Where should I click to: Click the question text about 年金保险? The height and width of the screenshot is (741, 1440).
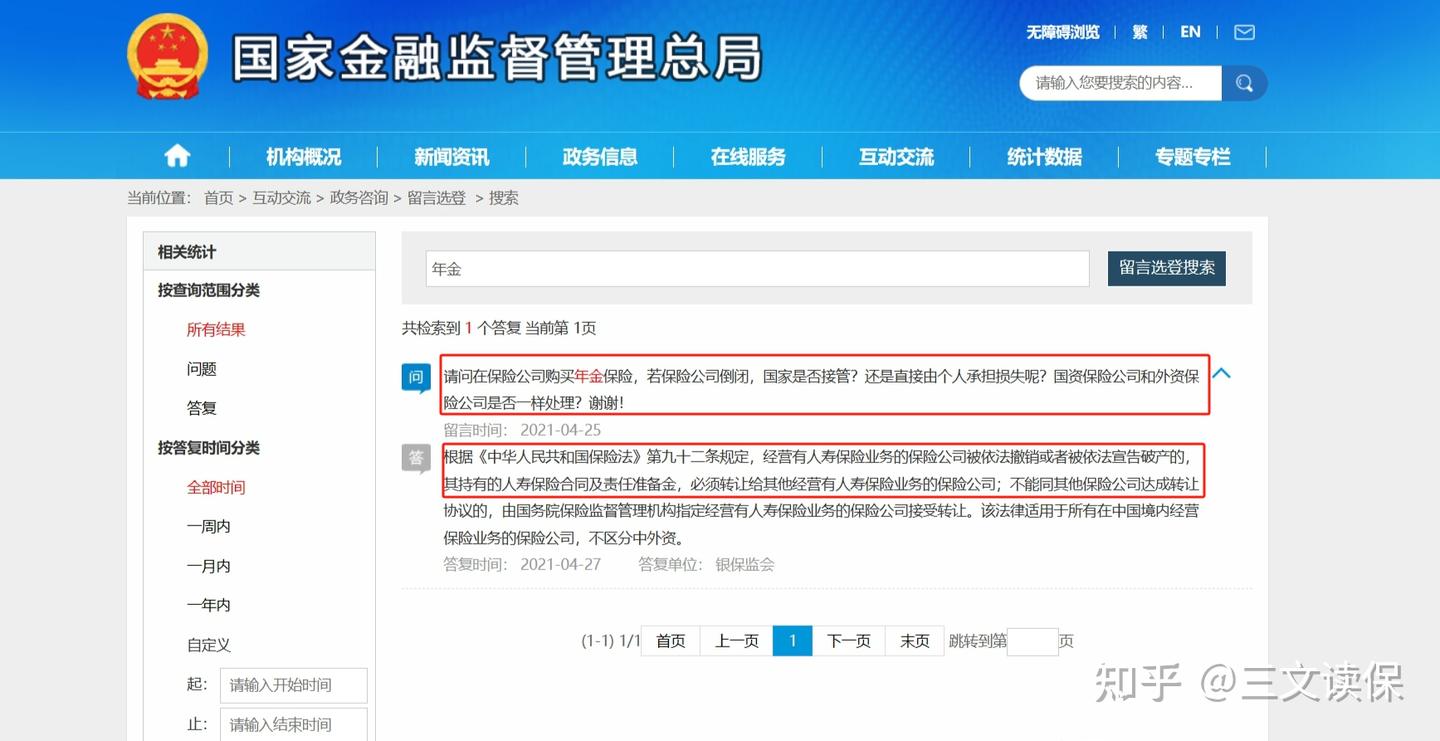pyautogui.click(x=821, y=389)
